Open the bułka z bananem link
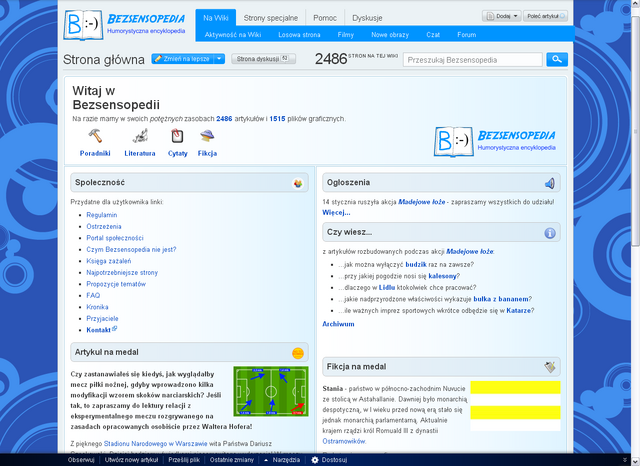 pos(501,299)
